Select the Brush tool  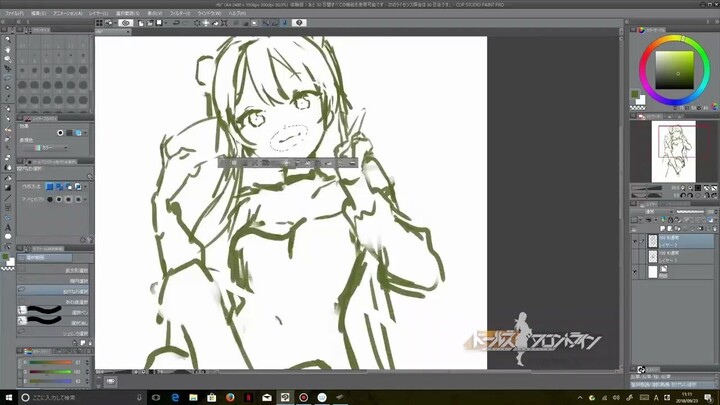click(8, 129)
